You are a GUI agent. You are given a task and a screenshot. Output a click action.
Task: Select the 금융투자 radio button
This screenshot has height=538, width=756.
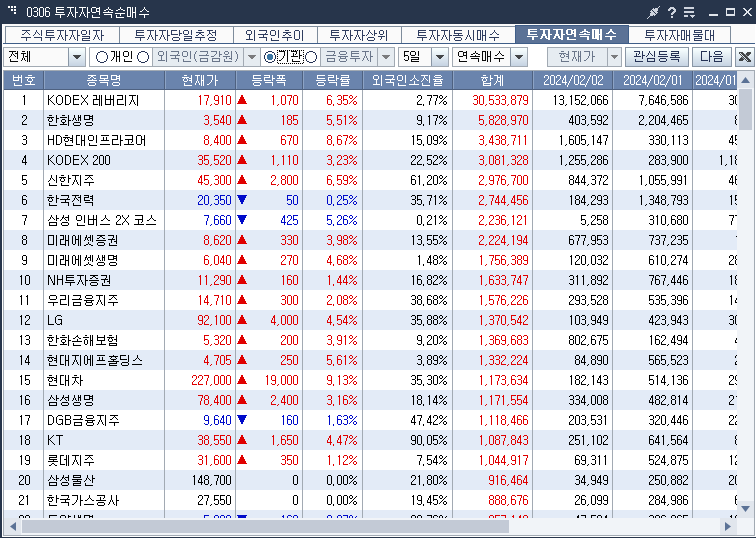311,57
